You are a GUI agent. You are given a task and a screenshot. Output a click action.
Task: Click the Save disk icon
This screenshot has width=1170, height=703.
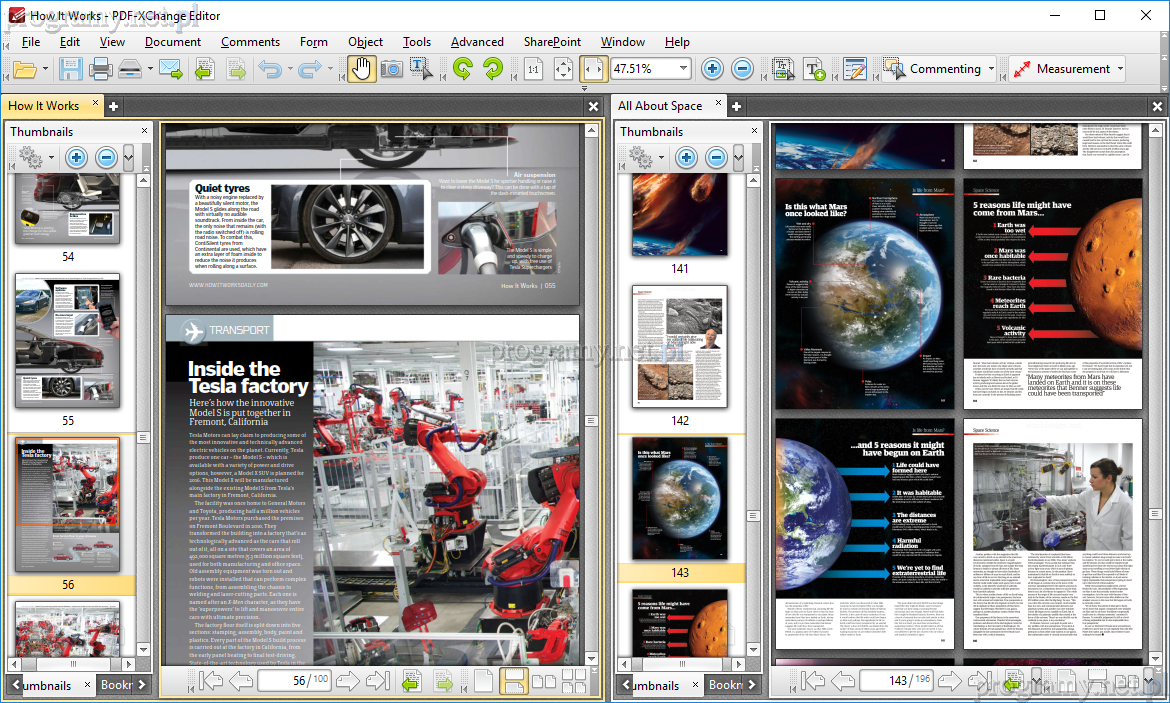click(x=70, y=69)
